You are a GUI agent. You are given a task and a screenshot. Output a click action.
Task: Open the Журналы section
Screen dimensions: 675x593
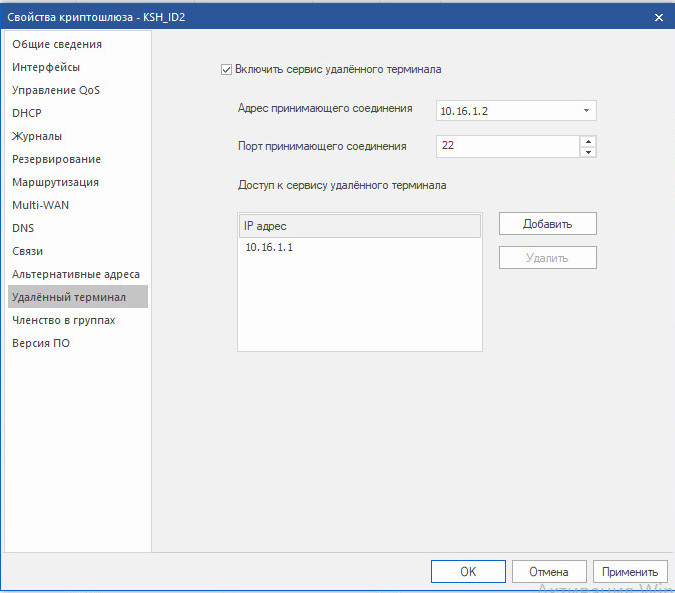pos(37,136)
